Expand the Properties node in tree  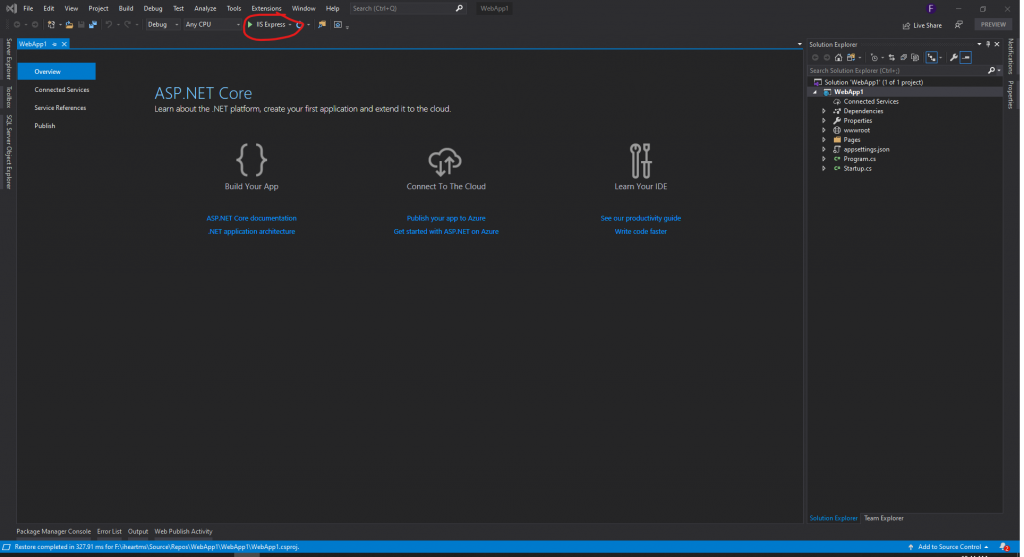[x=824, y=121]
